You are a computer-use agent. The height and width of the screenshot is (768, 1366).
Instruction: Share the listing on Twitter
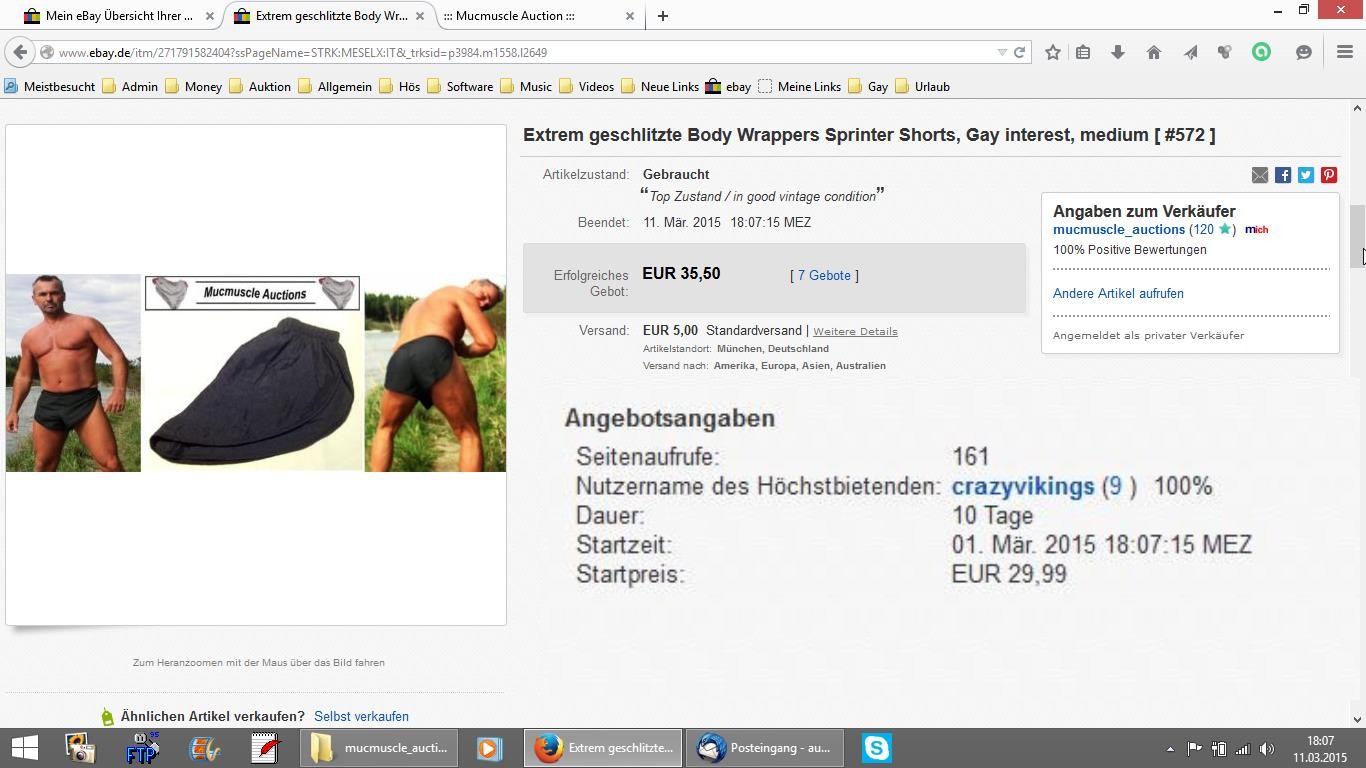(1306, 175)
